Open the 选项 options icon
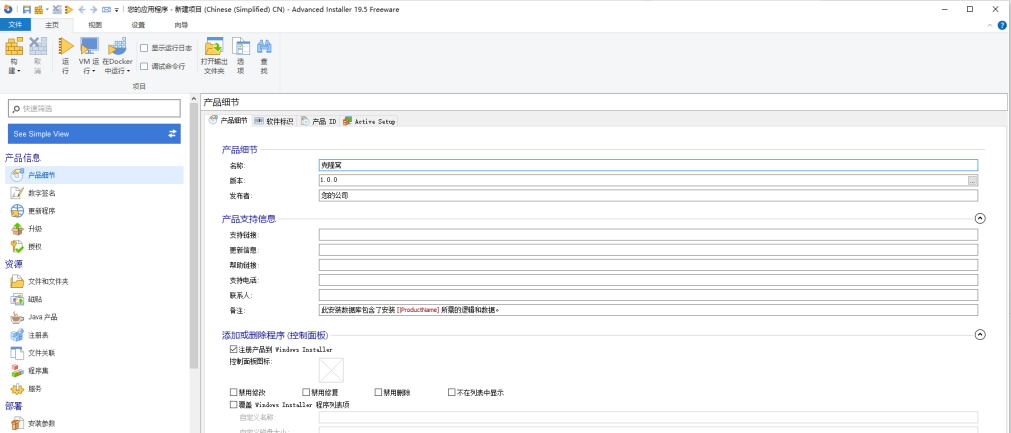 click(x=240, y=46)
